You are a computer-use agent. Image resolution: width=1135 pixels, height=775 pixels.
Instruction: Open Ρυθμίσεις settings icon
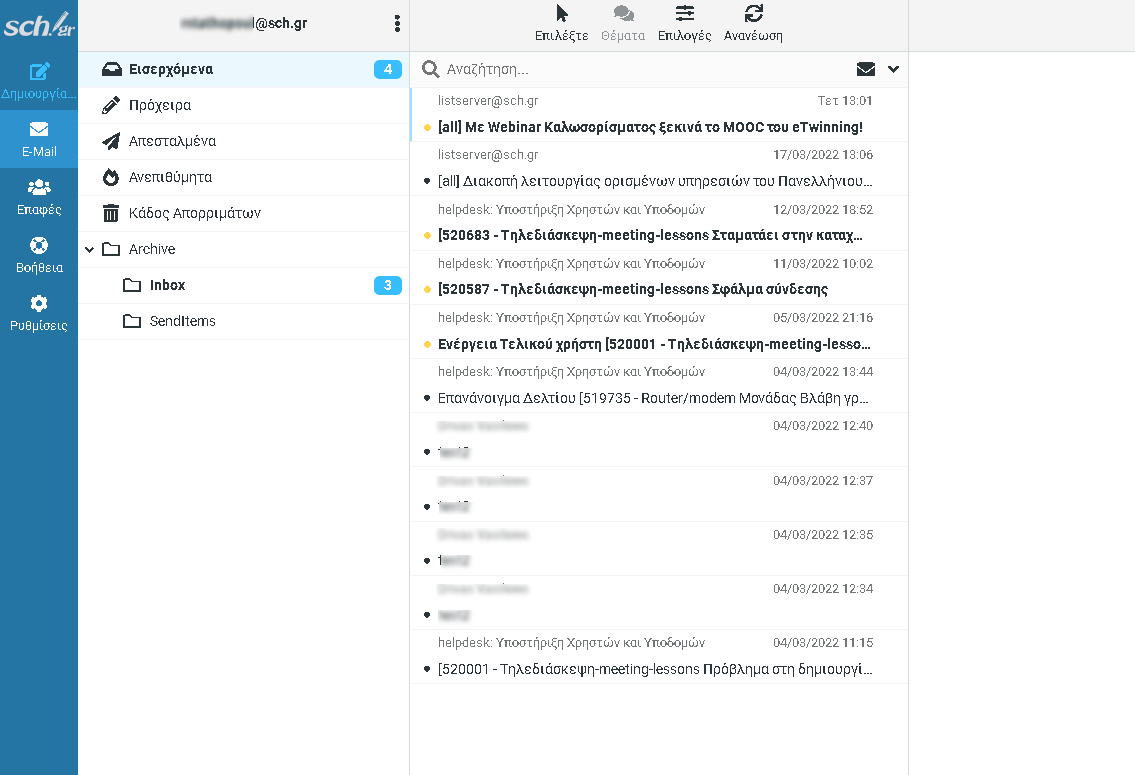click(x=38, y=312)
